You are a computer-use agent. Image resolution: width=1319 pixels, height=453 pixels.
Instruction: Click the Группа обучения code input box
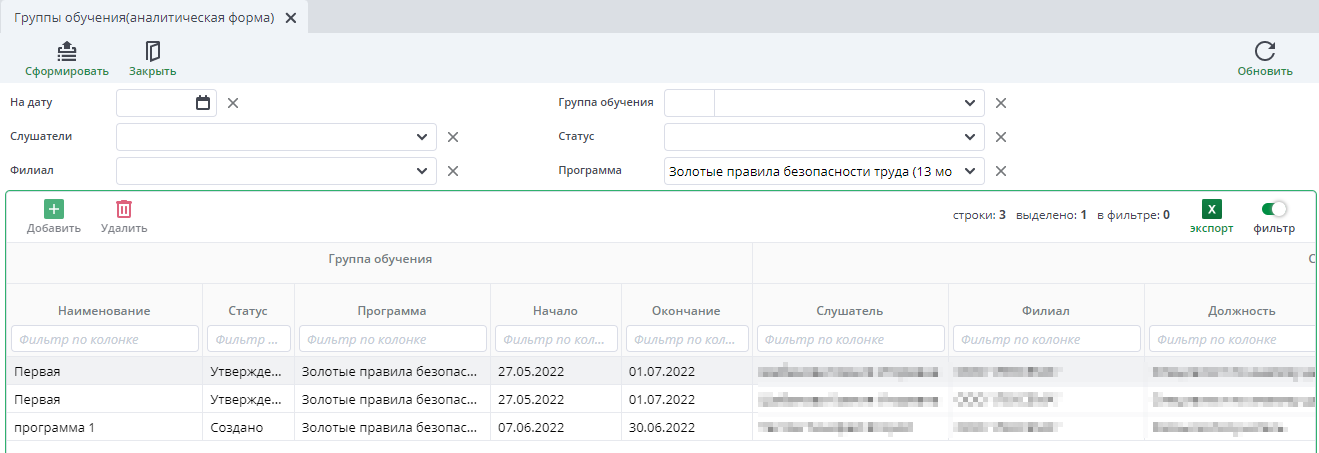click(689, 103)
